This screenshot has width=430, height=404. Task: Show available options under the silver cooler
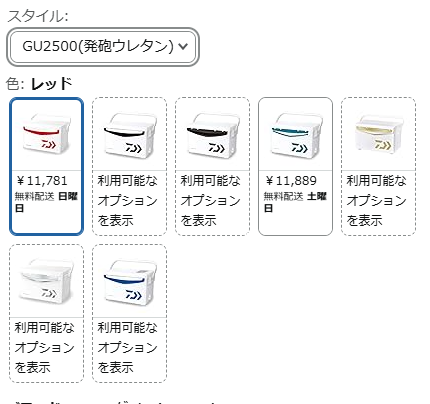click(45, 347)
